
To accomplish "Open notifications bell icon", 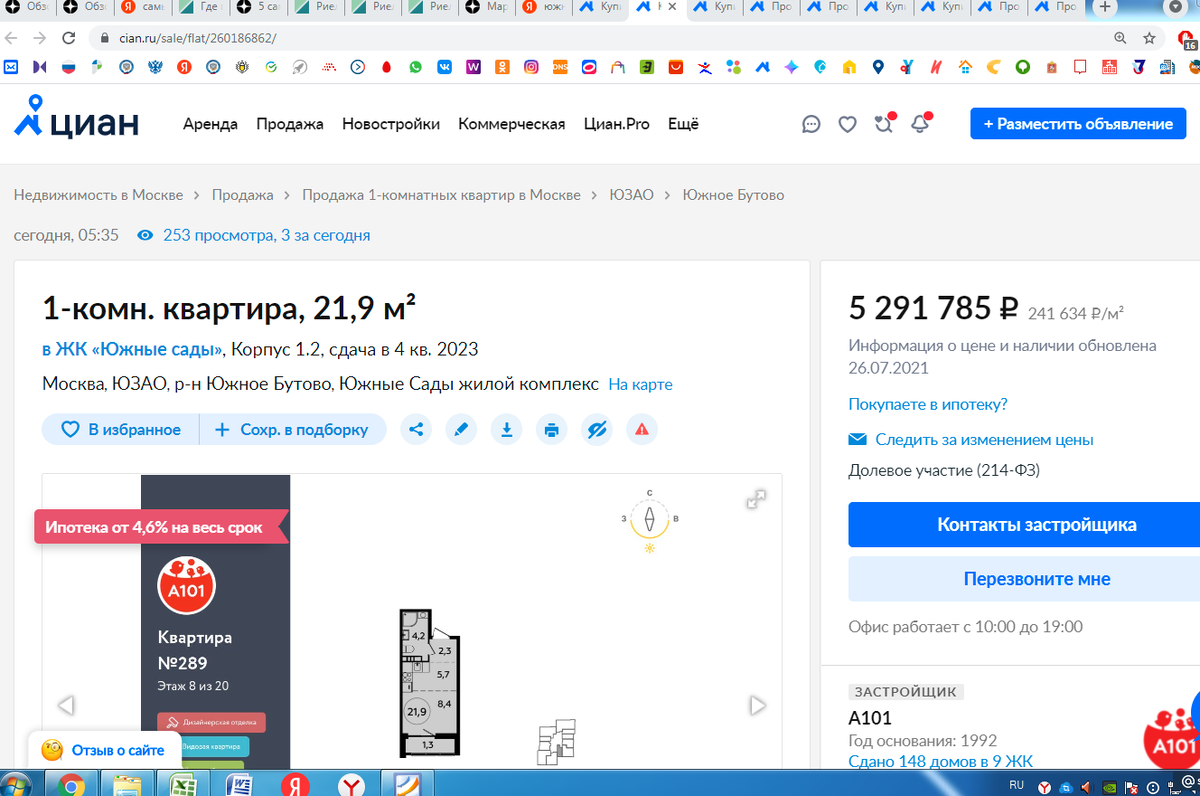I will (x=920, y=123).
